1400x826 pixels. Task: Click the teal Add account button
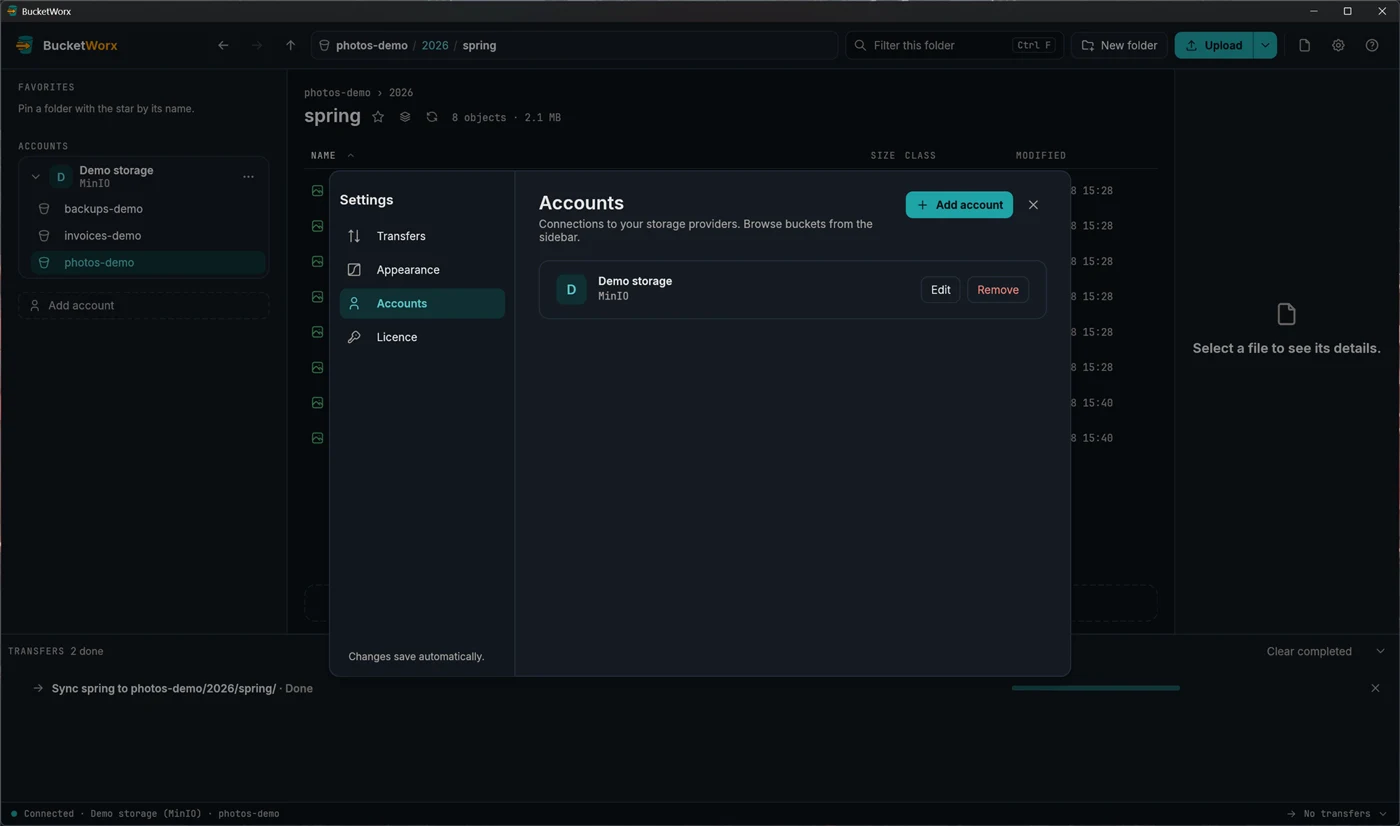point(959,205)
